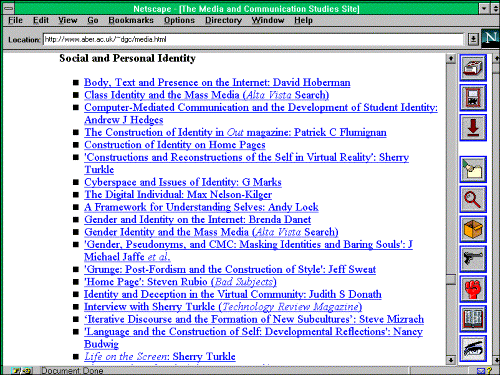500x375 pixels.
Task: Open 'Cyberspace and Issues of Identity: G Marks'
Action: pyautogui.click(x=183, y=182)
